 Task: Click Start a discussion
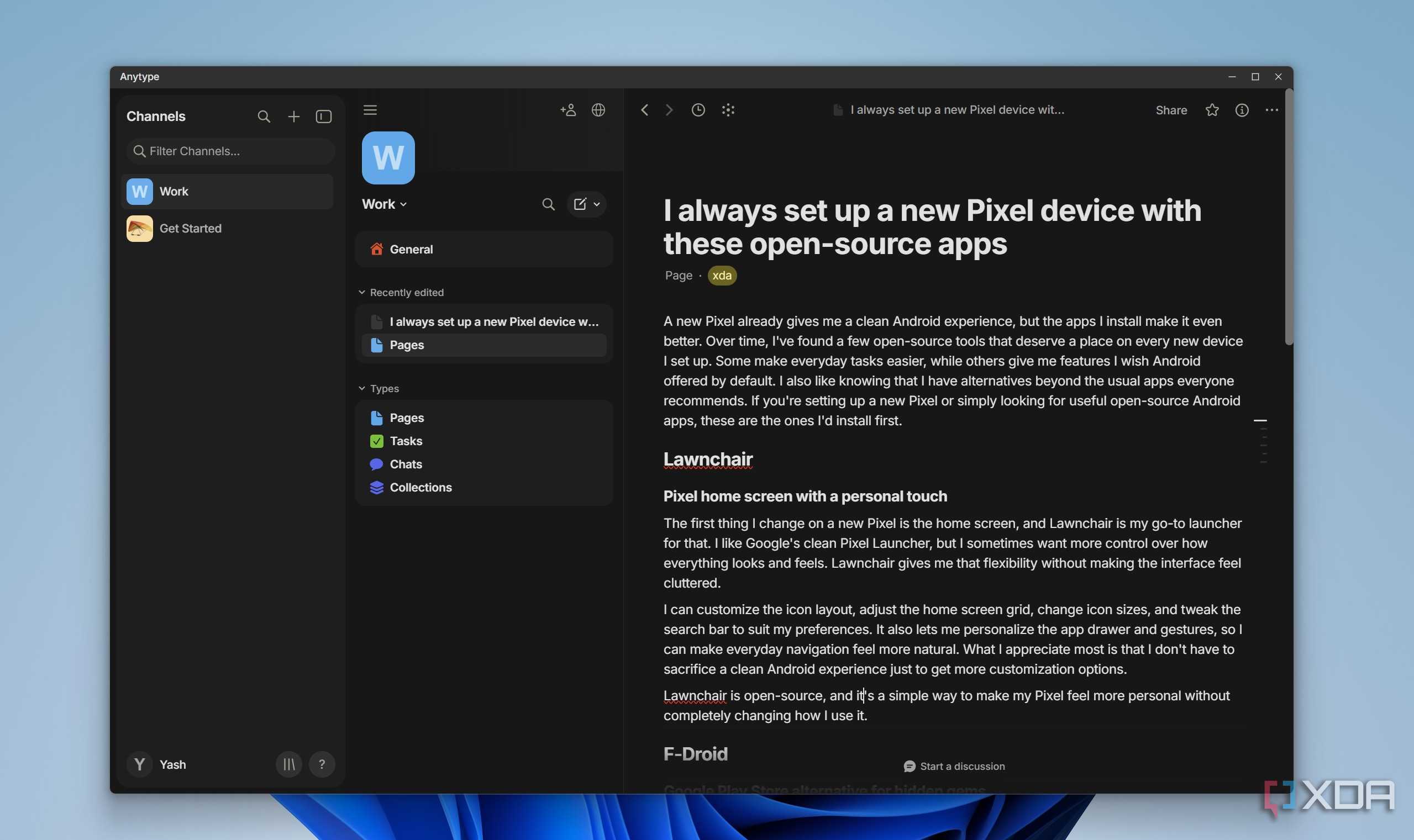tap(954, 767)
